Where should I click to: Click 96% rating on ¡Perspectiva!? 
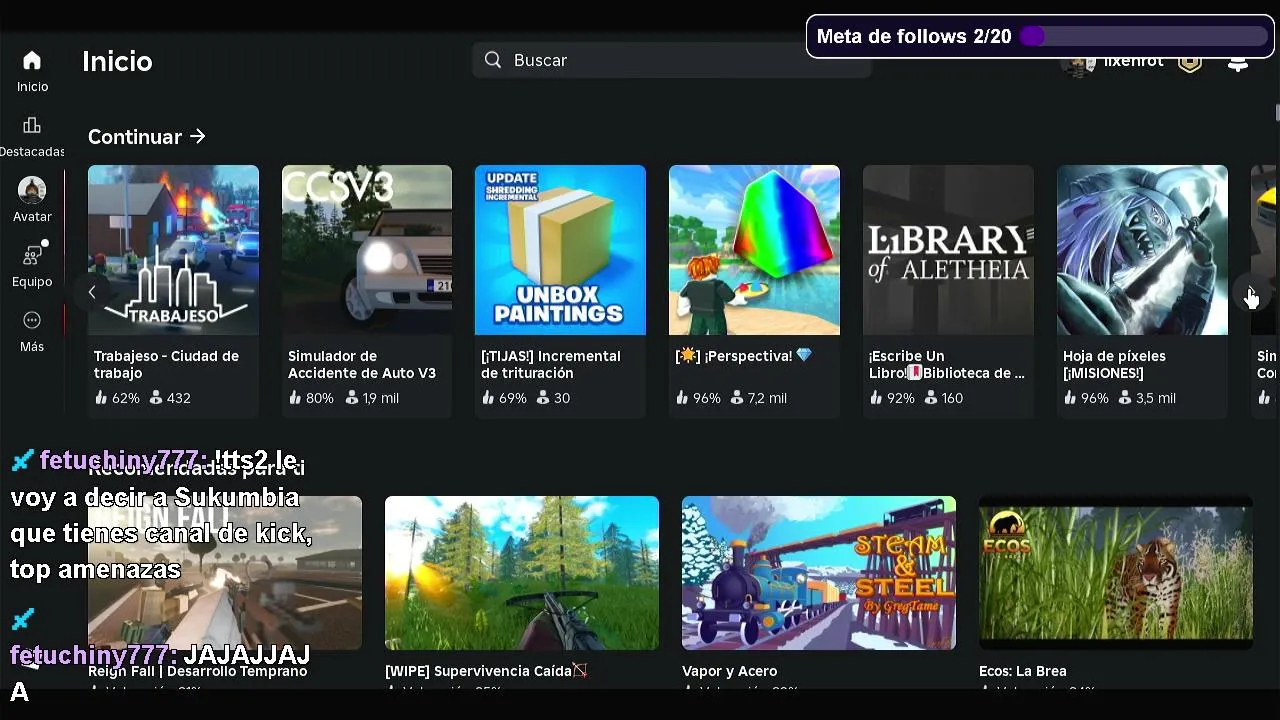pyautogui.click(x=698, y=398)
